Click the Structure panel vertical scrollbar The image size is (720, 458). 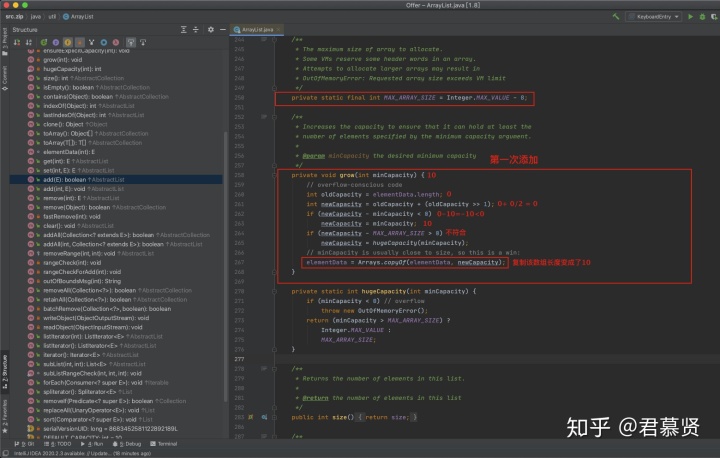pos(225,266)
